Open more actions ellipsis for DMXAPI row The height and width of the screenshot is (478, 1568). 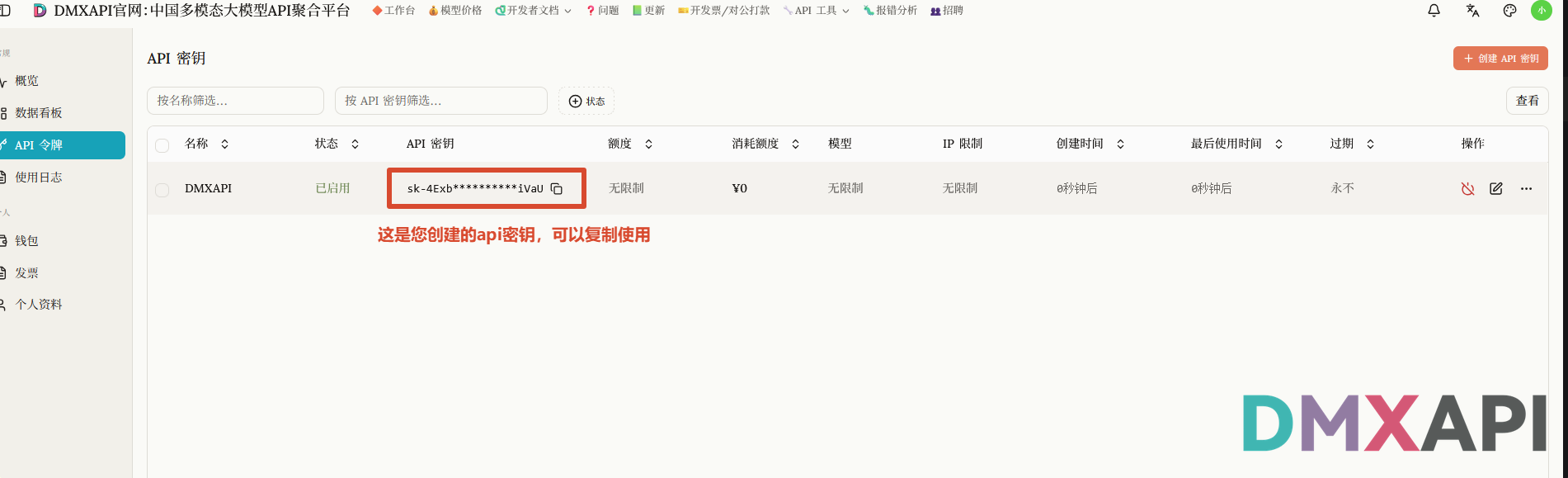coord(1526,188)
